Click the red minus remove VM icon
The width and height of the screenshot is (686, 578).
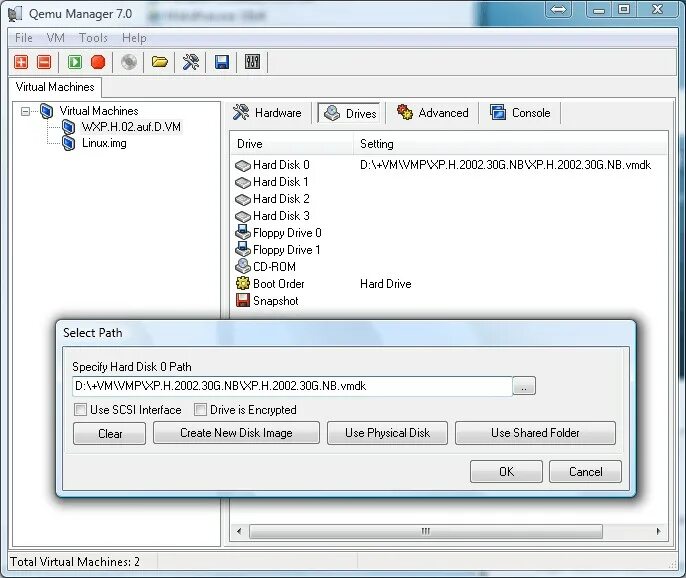point(44,62)
